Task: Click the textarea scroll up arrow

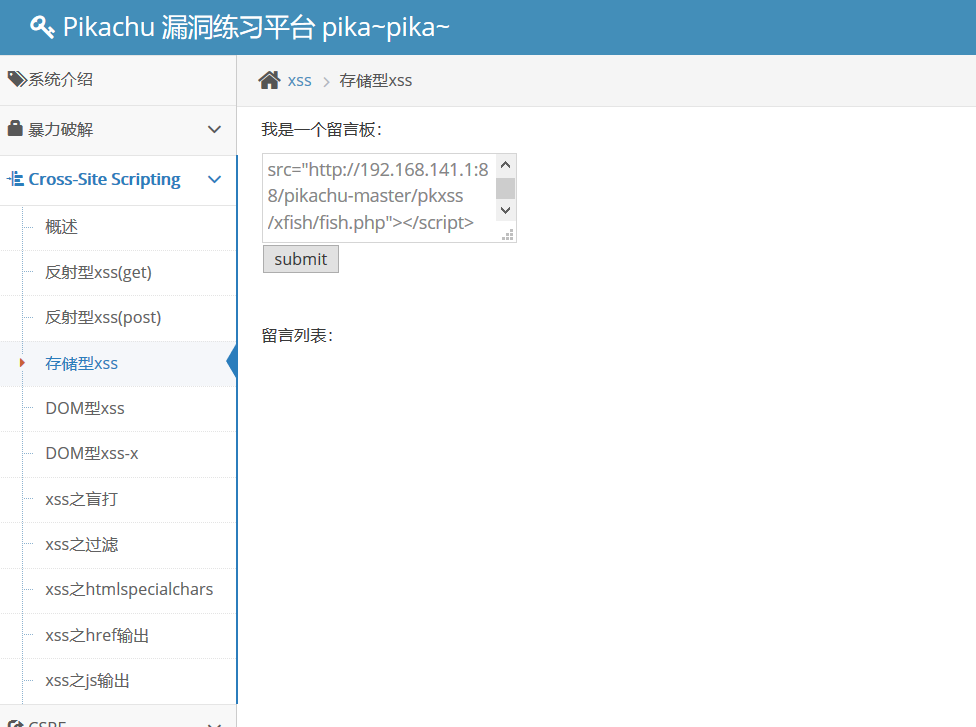Action: click(x=505, y=165)
